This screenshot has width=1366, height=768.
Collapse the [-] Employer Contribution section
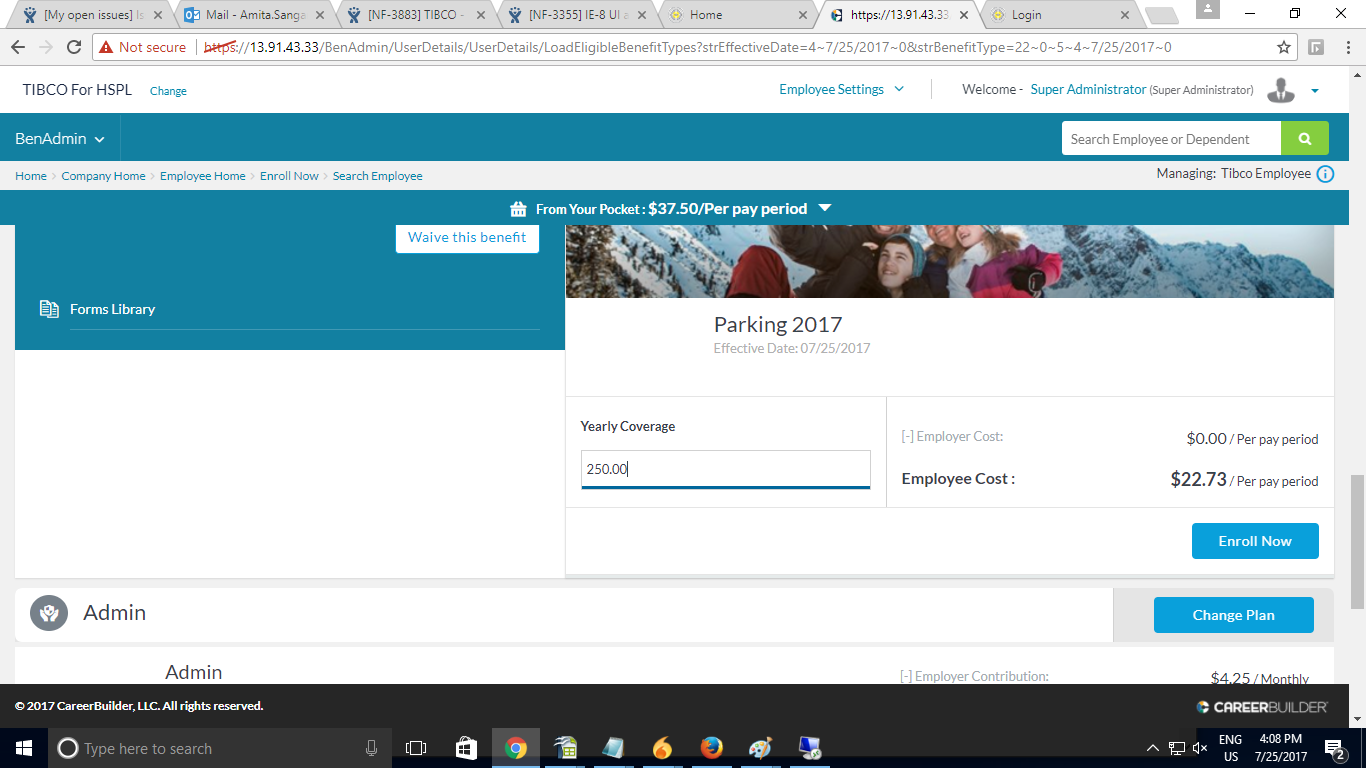[906, 676]
